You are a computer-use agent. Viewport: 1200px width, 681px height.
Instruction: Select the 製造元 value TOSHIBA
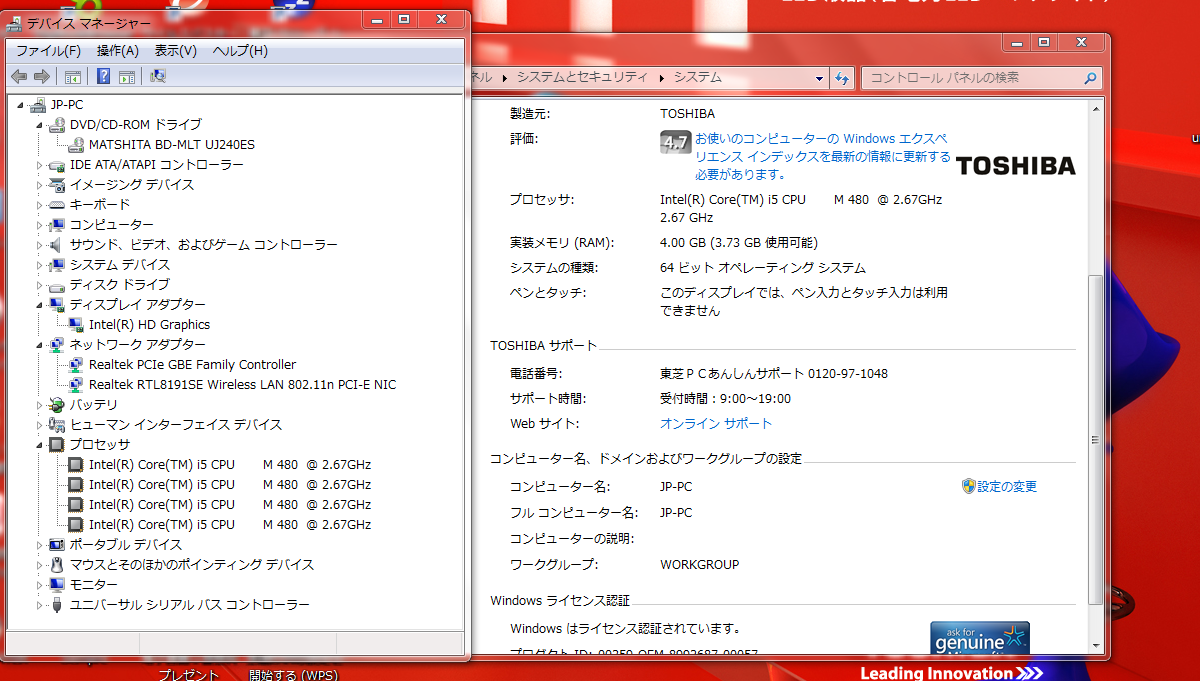[x=688, y=114]
